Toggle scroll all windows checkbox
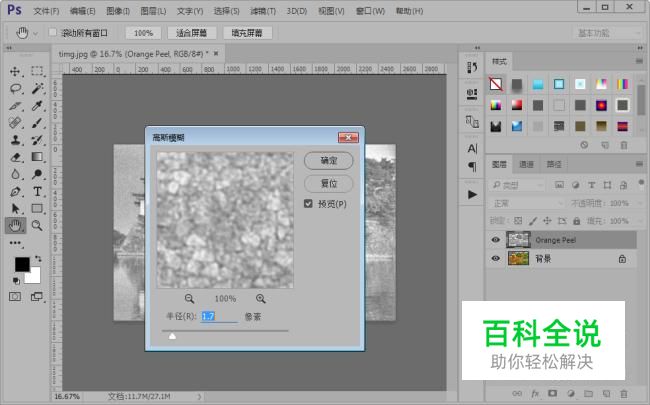Viewport: 650px width, 405px height. [x=53, y=32]
